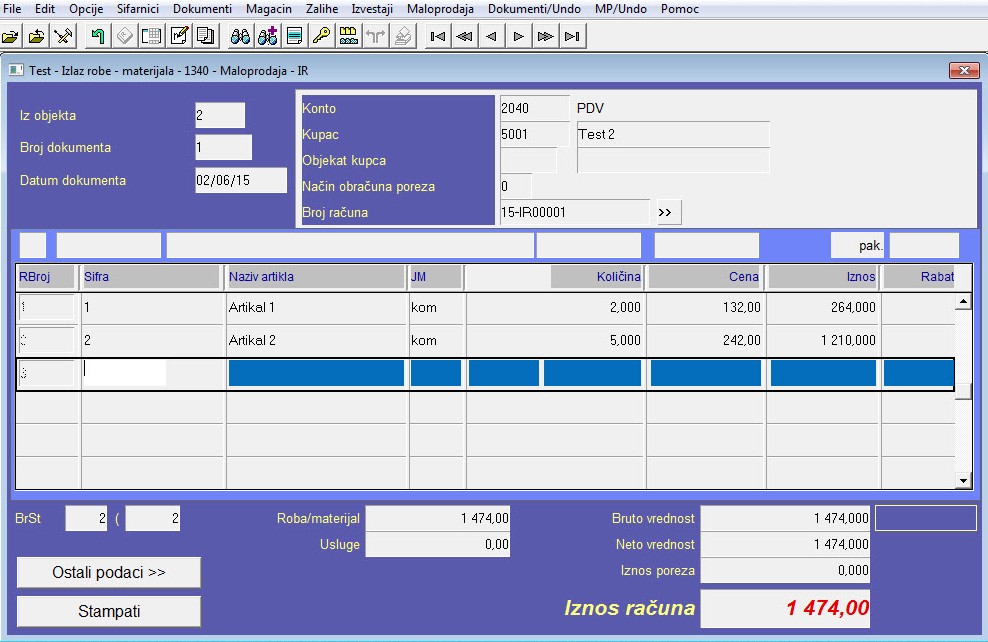This screenshot has height=642, width=988.
Task: Close the Izlaz robe document window
Action: point(964,70)
